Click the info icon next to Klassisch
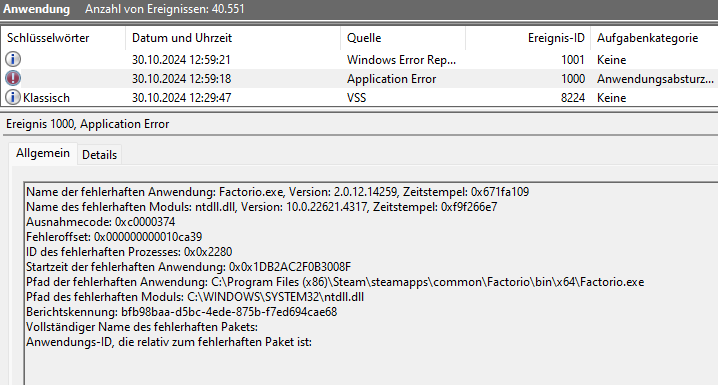The width and height of the screenshot is (718, 385). 13,98
